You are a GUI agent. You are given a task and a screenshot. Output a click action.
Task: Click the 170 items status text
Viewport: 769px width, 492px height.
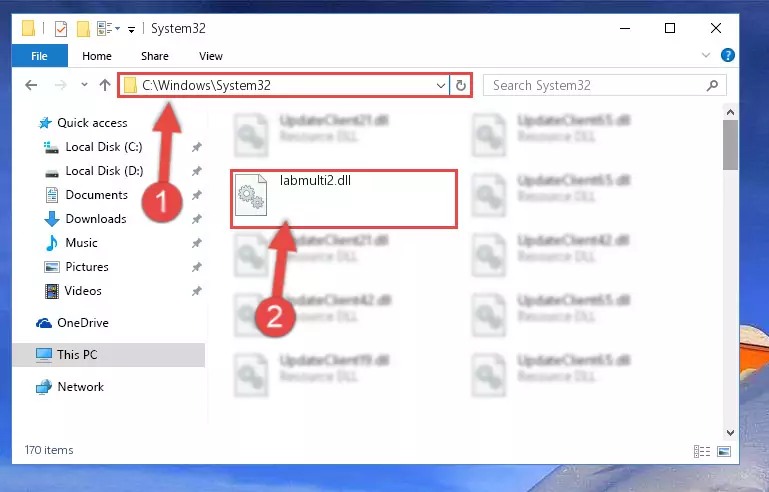49,450
